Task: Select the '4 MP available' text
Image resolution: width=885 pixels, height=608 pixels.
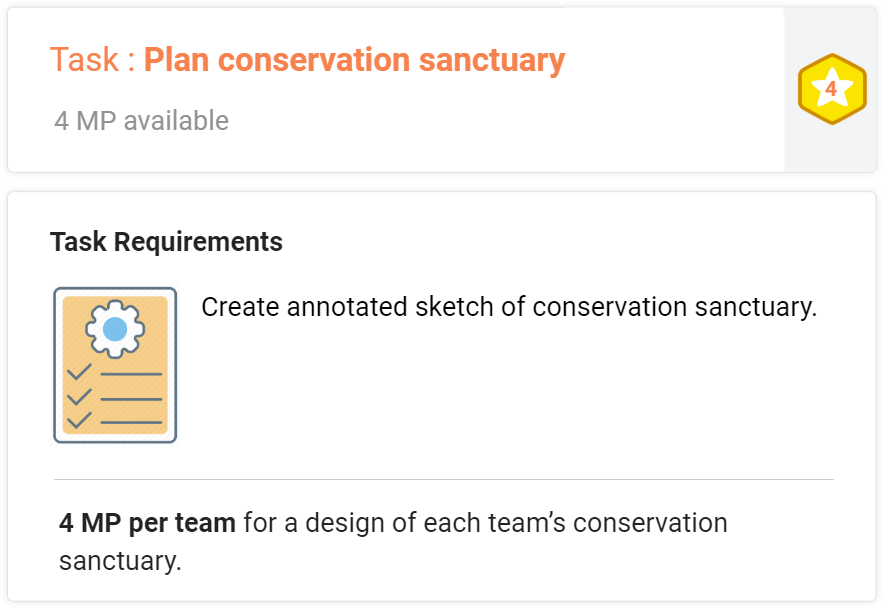Action: point(142,121)
